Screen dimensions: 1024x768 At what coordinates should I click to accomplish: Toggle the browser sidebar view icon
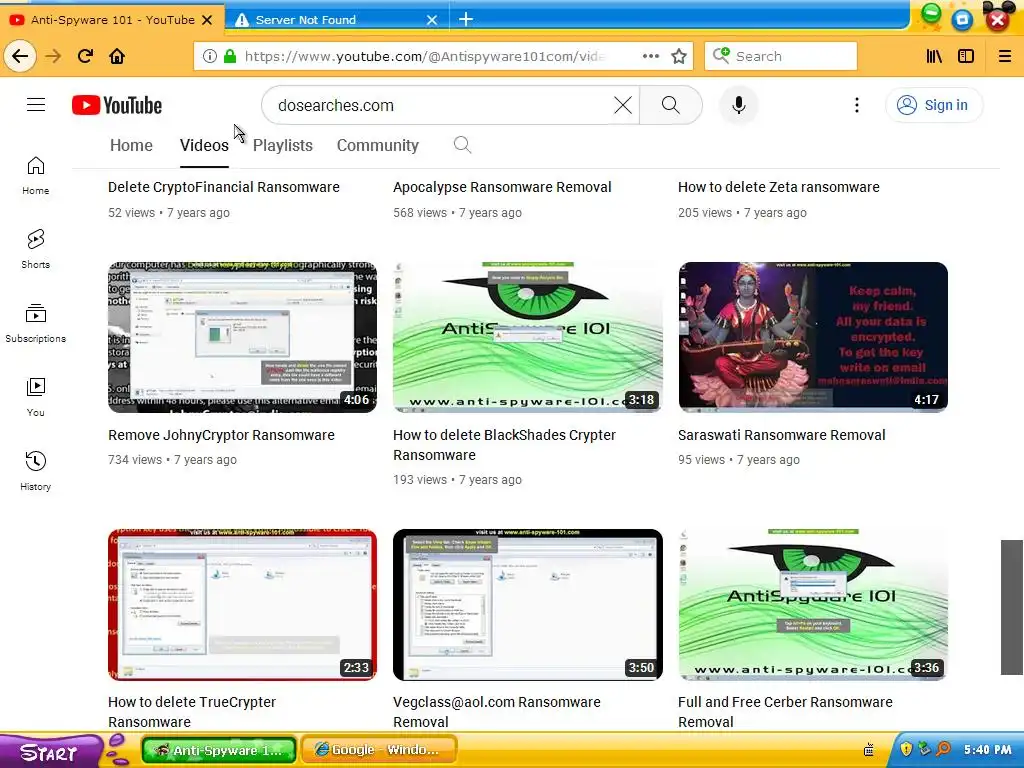pyautogui.click(x=966, y=56)
